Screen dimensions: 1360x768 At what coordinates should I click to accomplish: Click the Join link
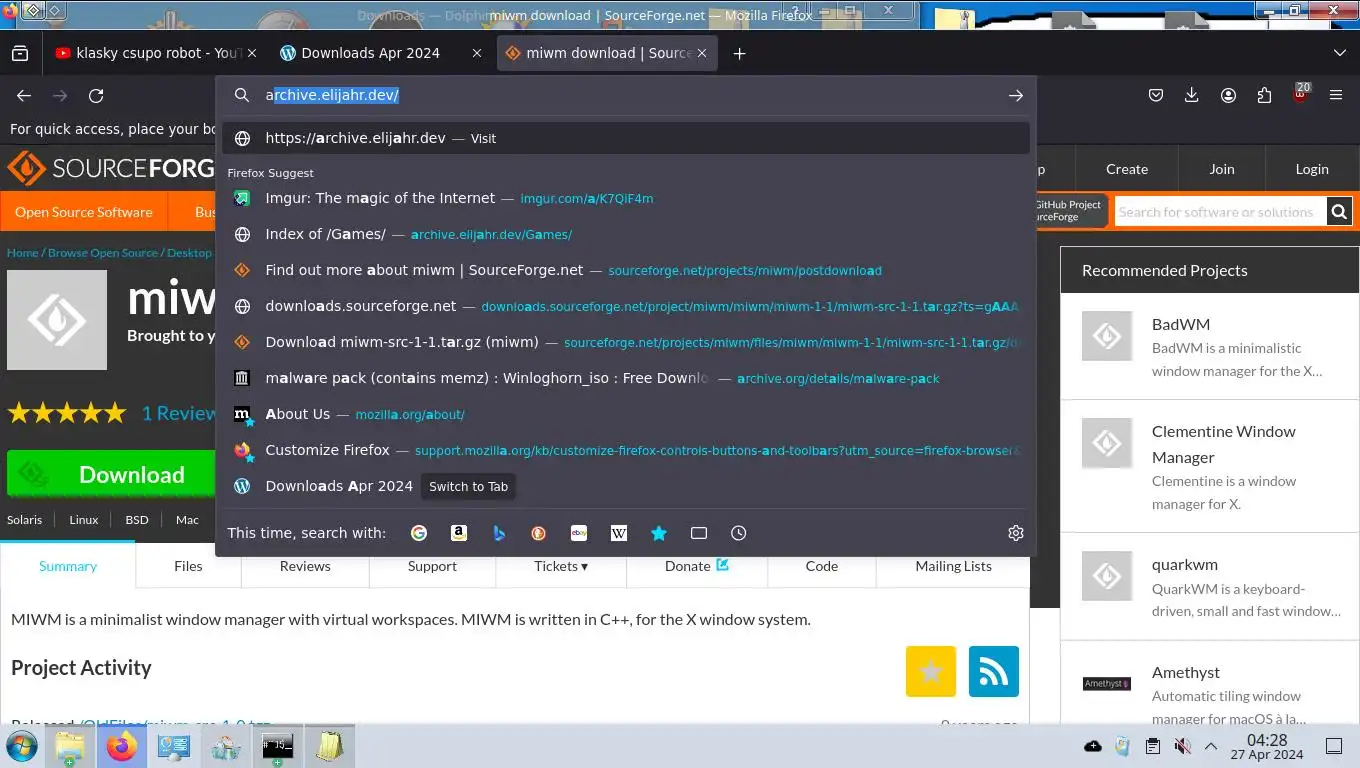1222,169
